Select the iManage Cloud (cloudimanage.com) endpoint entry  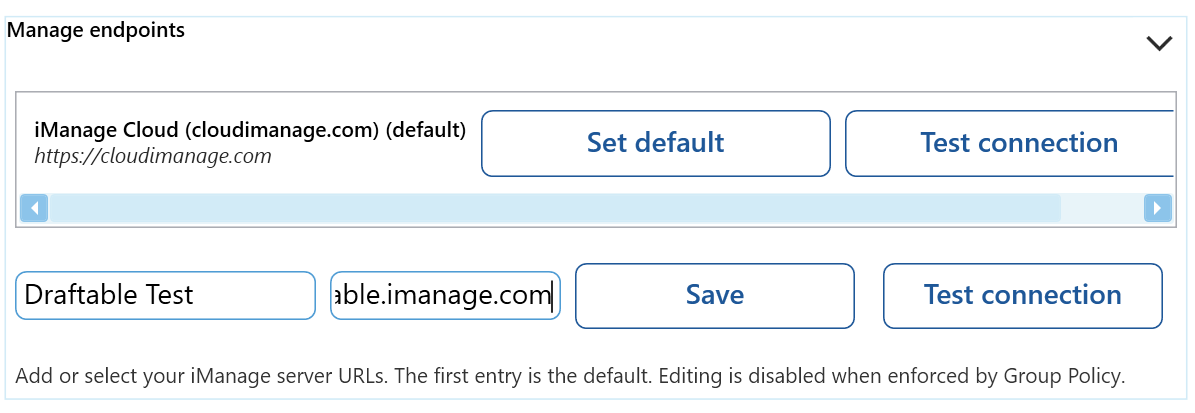tap(250, 143)
